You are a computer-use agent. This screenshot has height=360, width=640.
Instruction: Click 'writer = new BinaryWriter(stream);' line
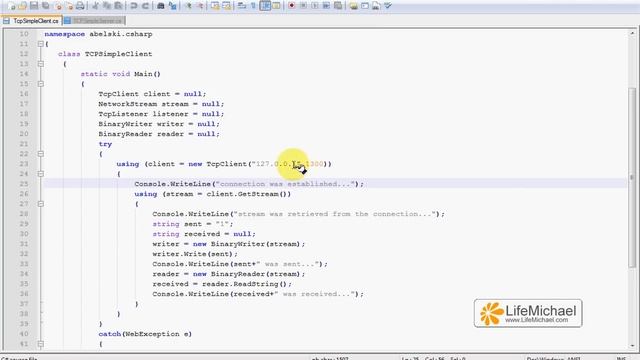pyautogui.click(x=229, y=244)
